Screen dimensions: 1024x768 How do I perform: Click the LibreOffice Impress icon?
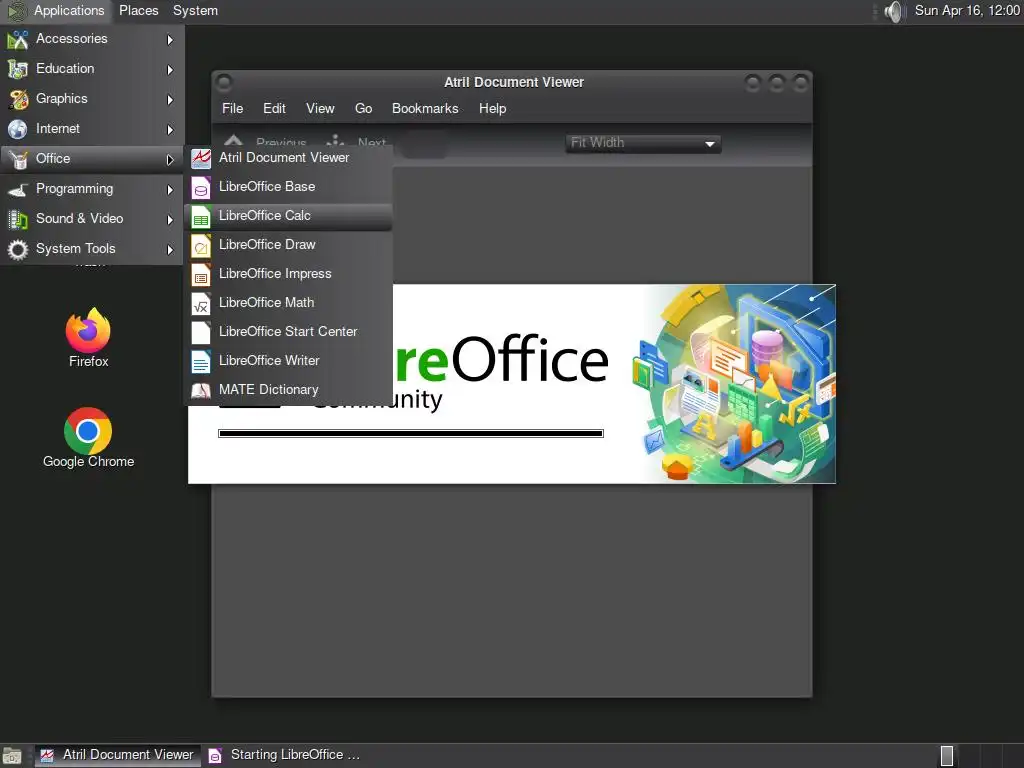tap(201, 275)
